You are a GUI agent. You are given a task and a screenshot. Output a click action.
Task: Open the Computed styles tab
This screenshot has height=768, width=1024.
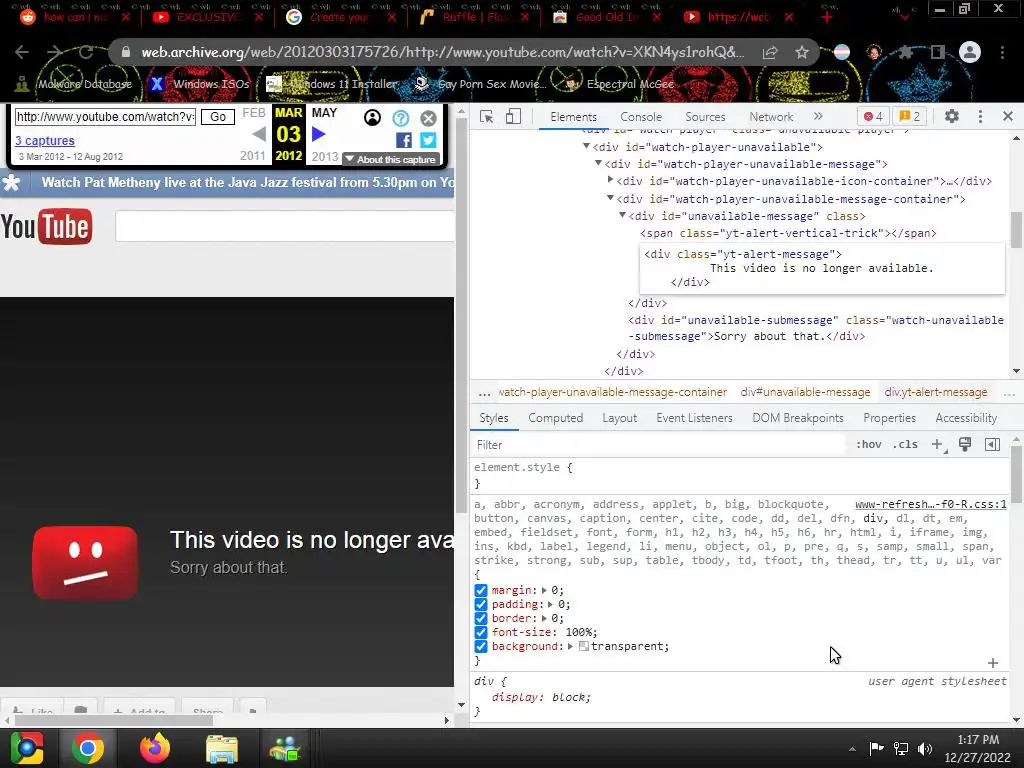556,418
